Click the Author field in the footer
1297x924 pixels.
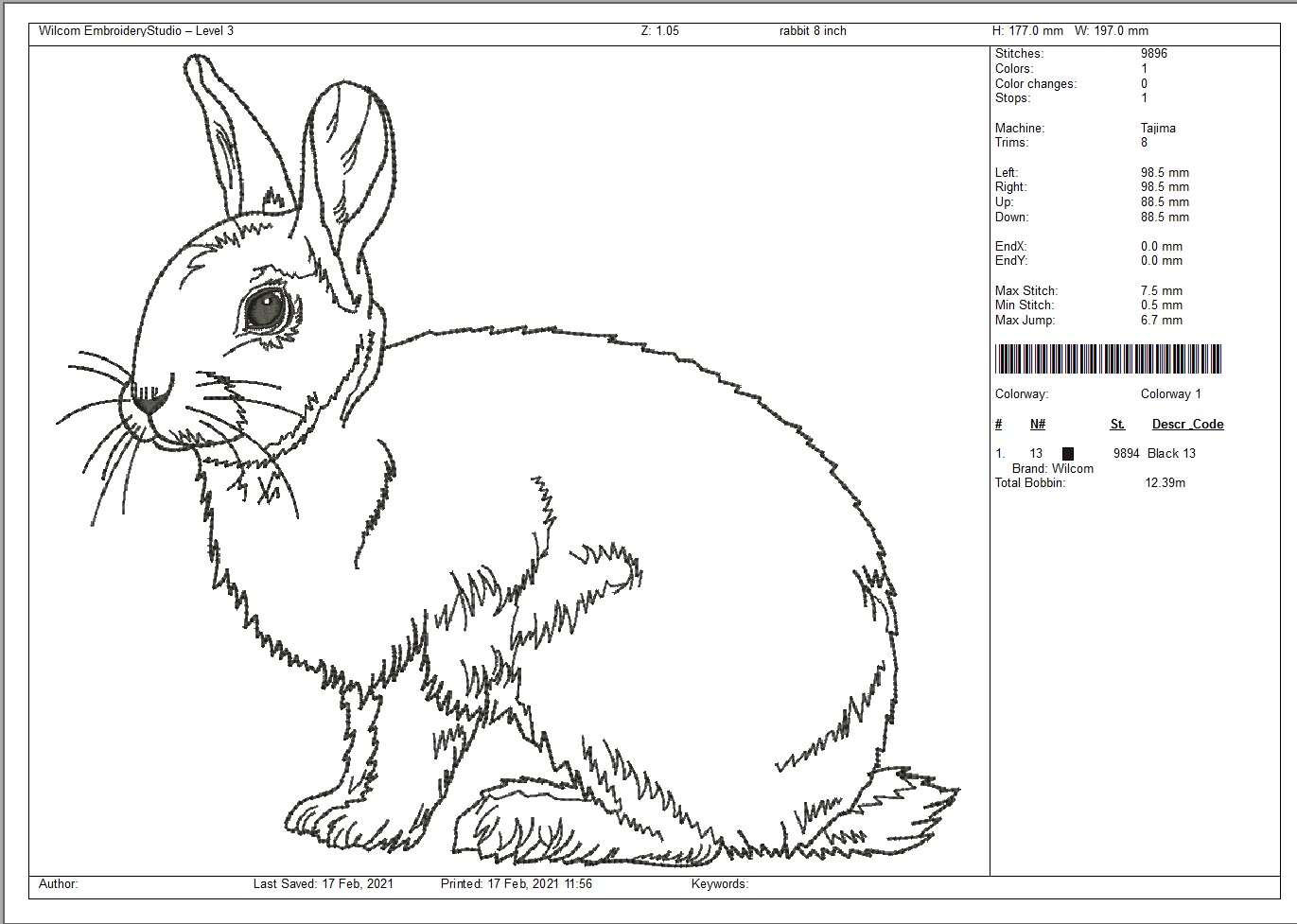(59, 884)
